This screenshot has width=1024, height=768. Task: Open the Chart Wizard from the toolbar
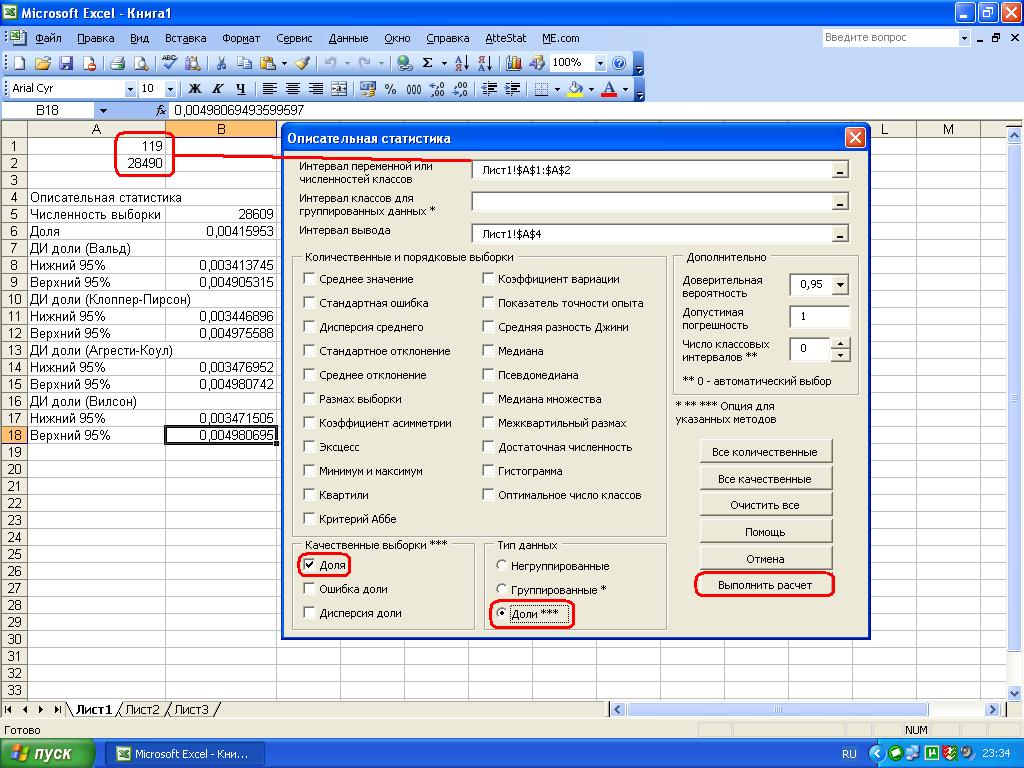click(x=515, y=63)
